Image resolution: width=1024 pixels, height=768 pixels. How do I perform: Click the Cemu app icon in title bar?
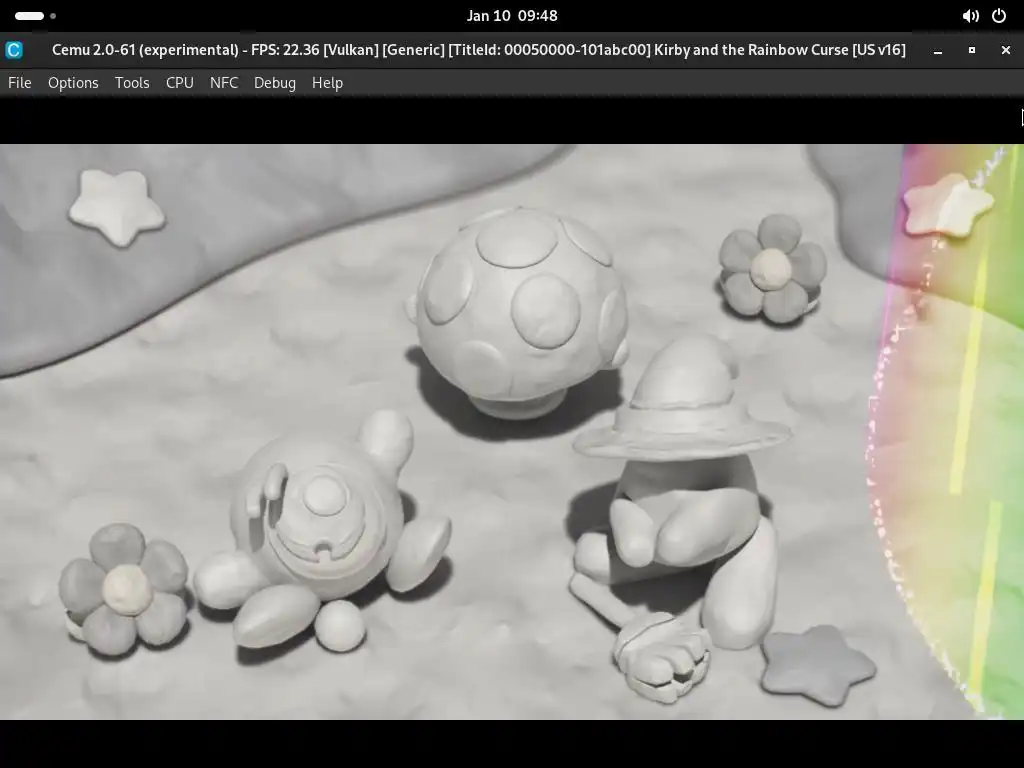14,50
